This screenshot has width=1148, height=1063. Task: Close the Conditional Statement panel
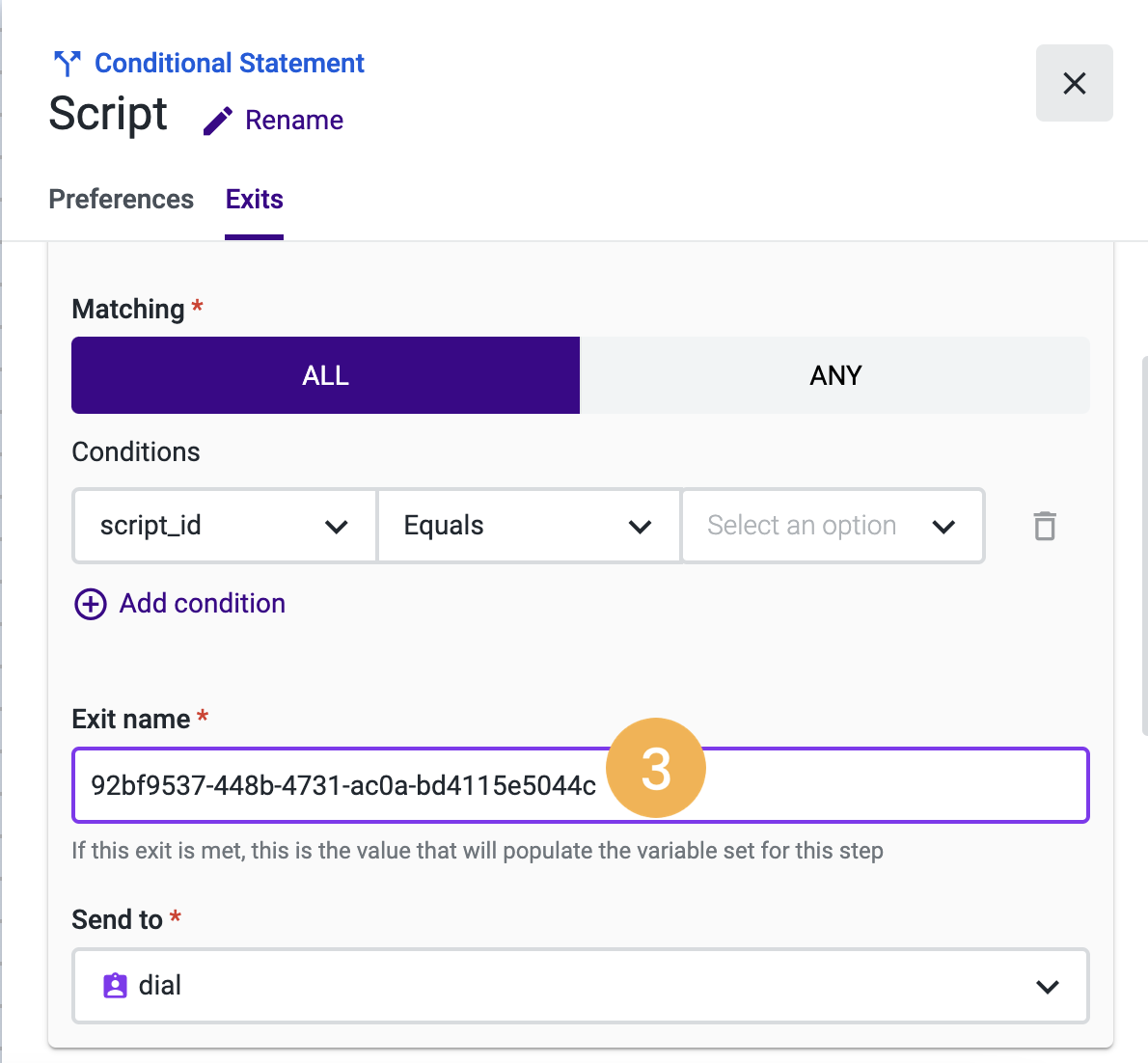1074,83
